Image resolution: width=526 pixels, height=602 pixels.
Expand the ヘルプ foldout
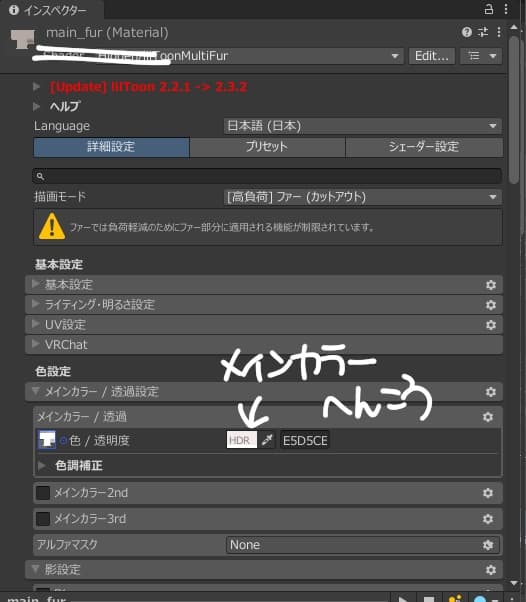36,106
